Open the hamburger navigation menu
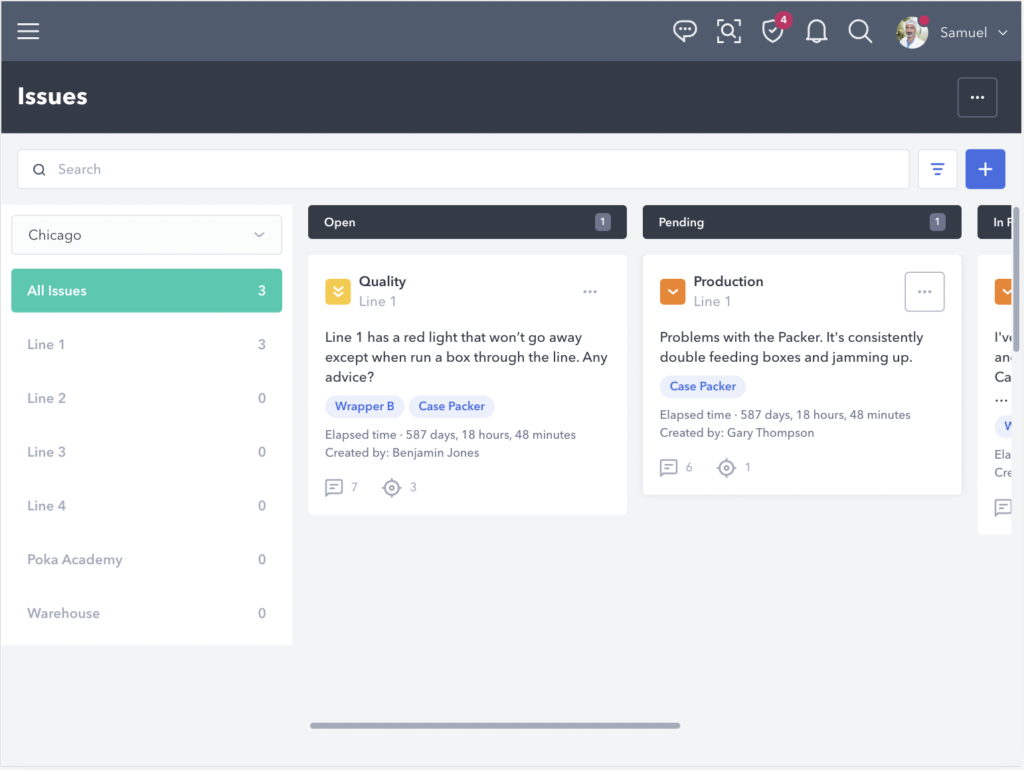The height and width of the screenshot is (770, 1024). [28, 31]
